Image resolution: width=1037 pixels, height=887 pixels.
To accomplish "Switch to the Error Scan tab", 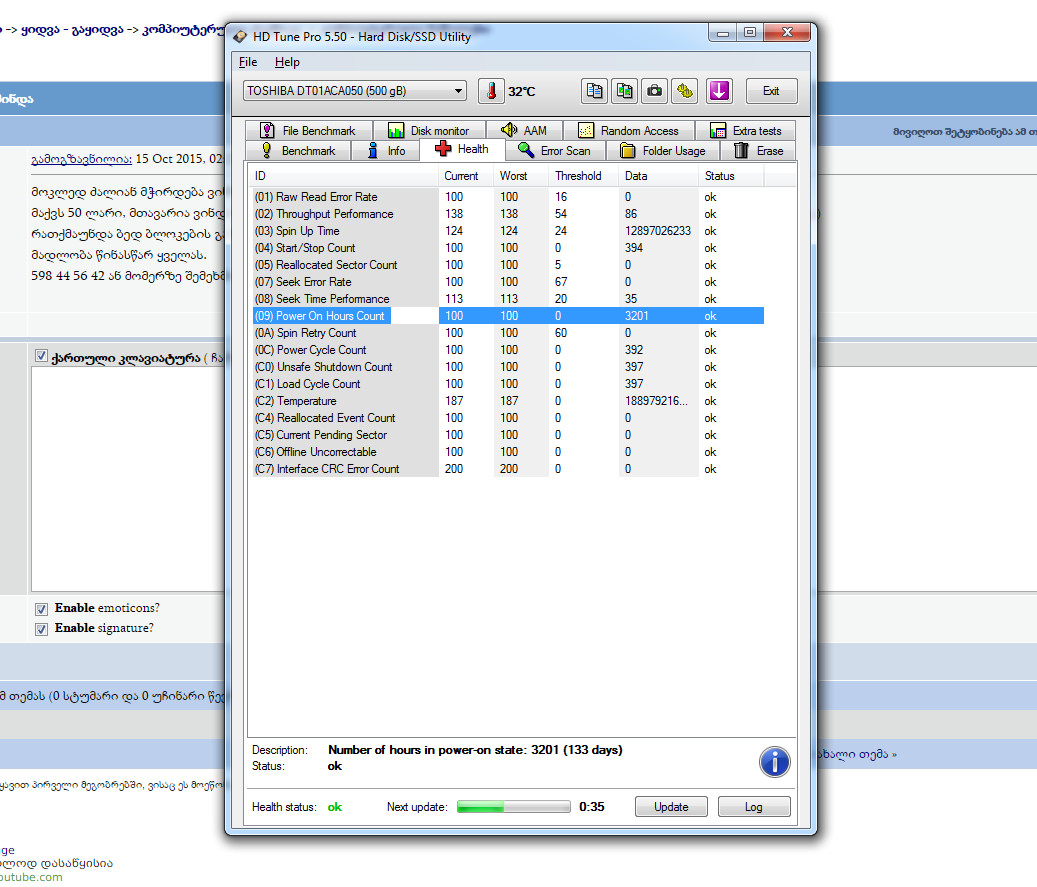I will [x=554, y=151].
